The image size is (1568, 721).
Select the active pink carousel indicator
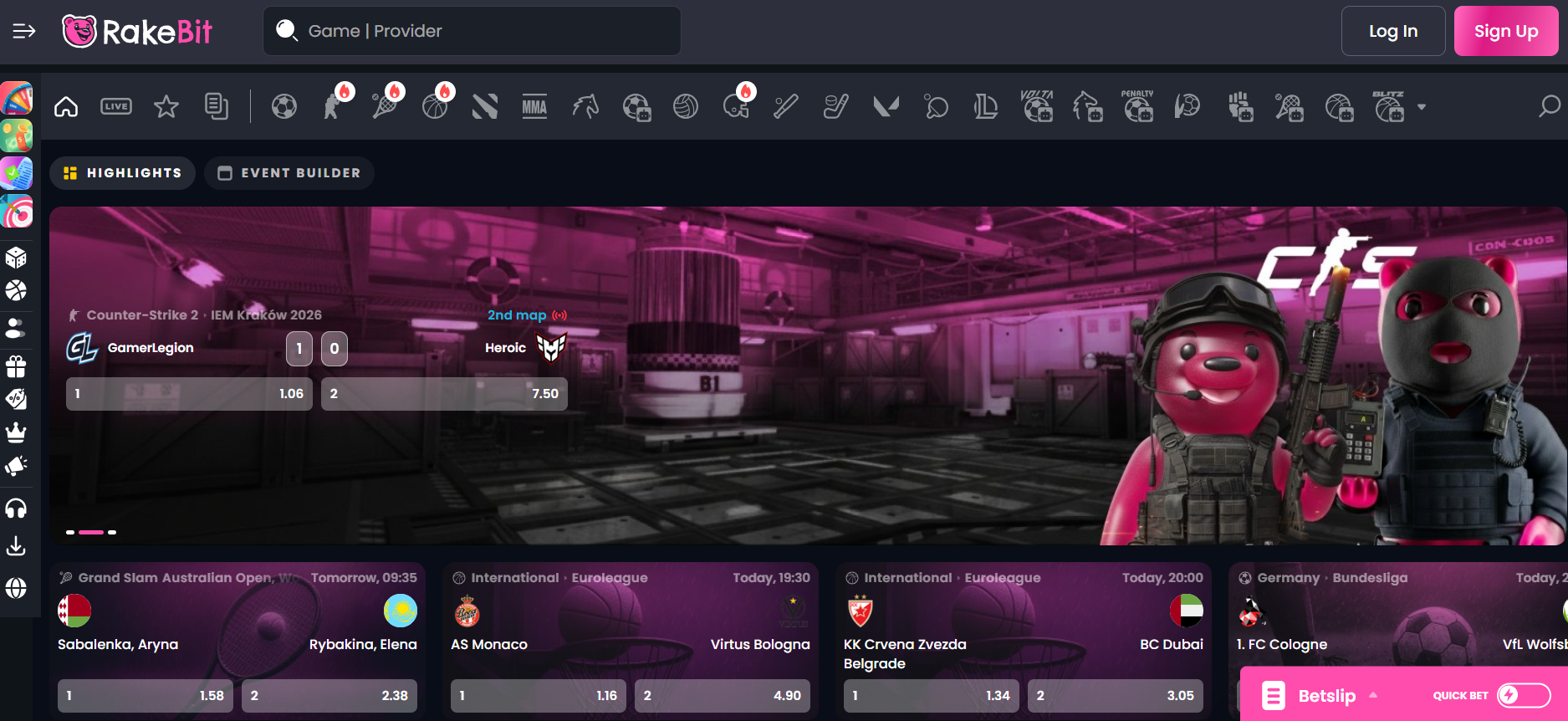pyautogui.click(x=91, y=532)
